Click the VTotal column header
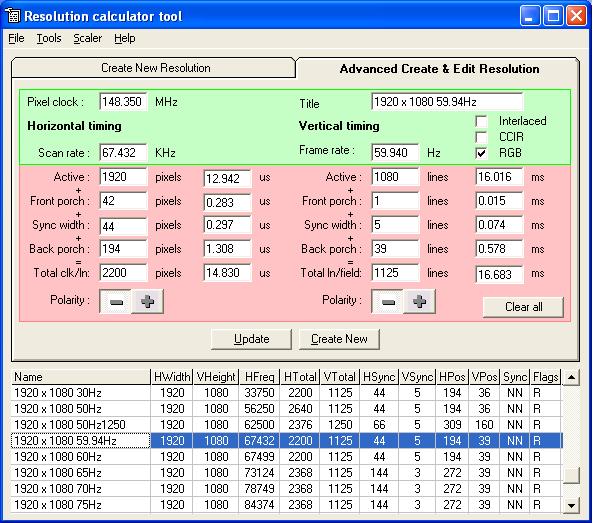 [x=340, y=377]
